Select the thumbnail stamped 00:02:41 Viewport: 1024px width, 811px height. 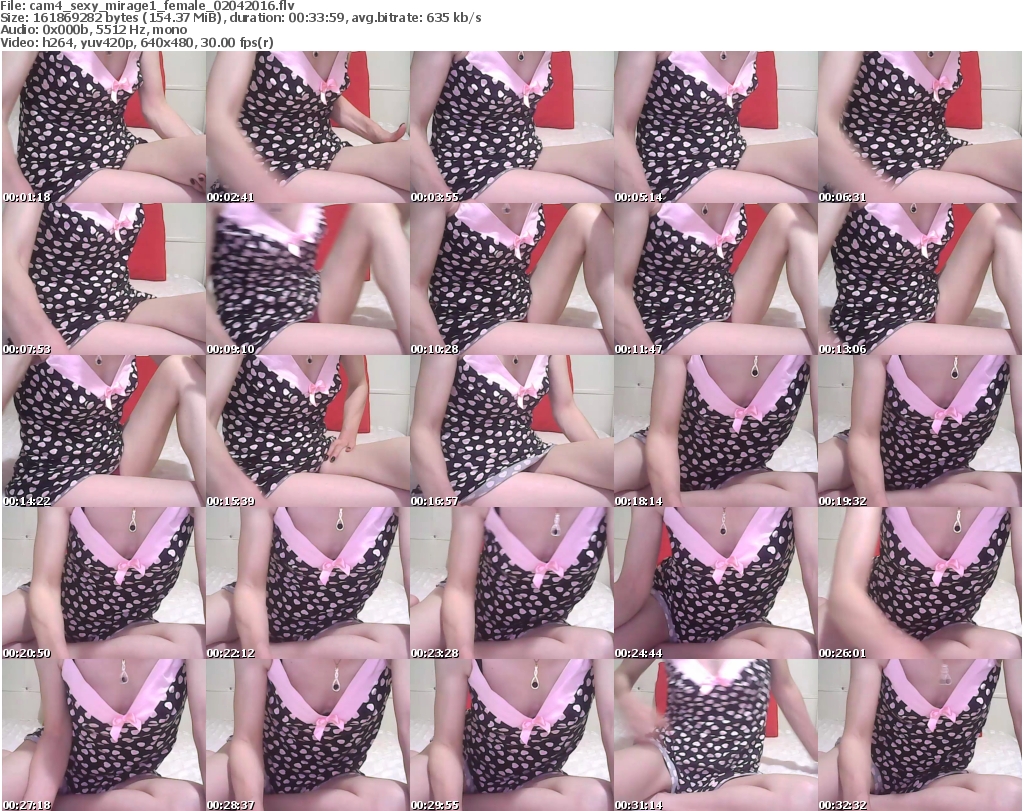pos(308,127)
